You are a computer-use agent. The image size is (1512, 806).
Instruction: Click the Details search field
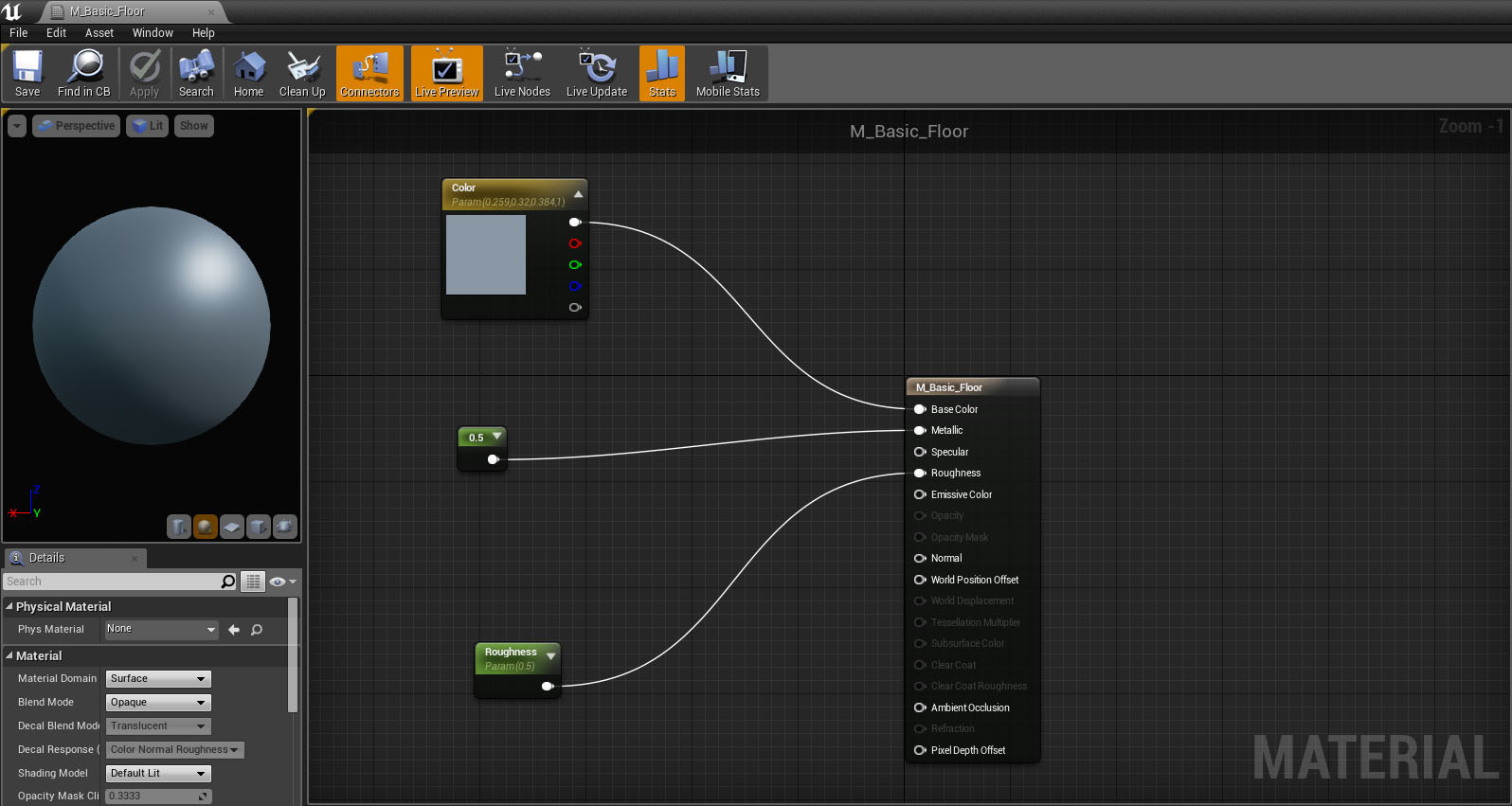(x=112, y=582)
